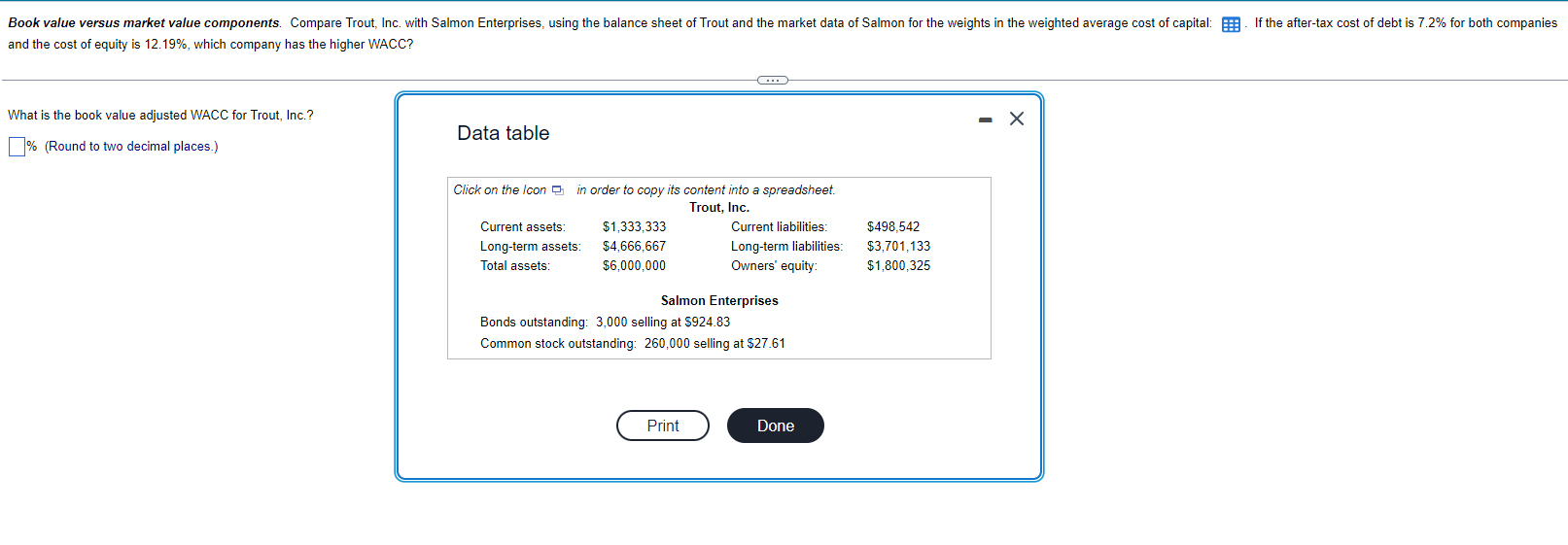
Task: Click the 'Round to two decimal places' hint
Action: click(x=131, y=147)
